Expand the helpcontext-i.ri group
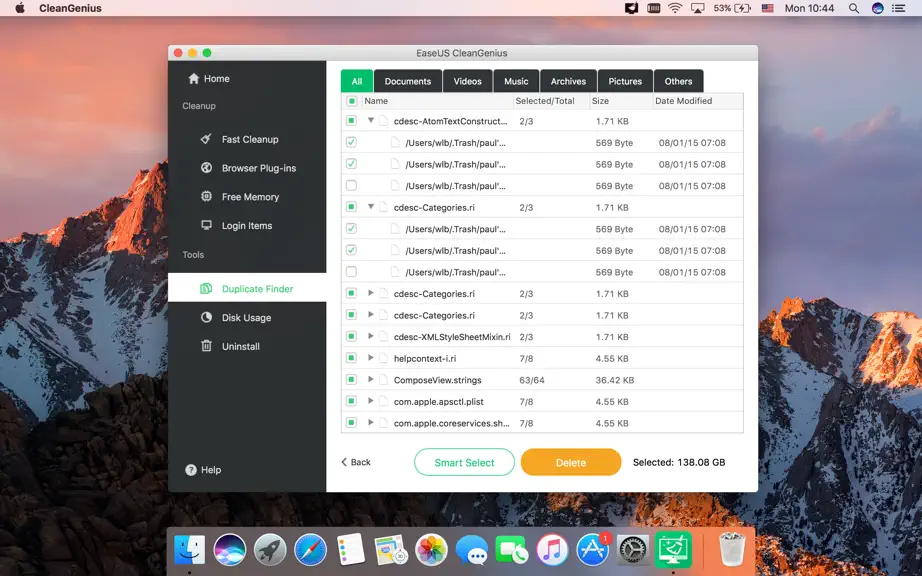This screenshot has width=922, height=576. [x=370, y=358]
